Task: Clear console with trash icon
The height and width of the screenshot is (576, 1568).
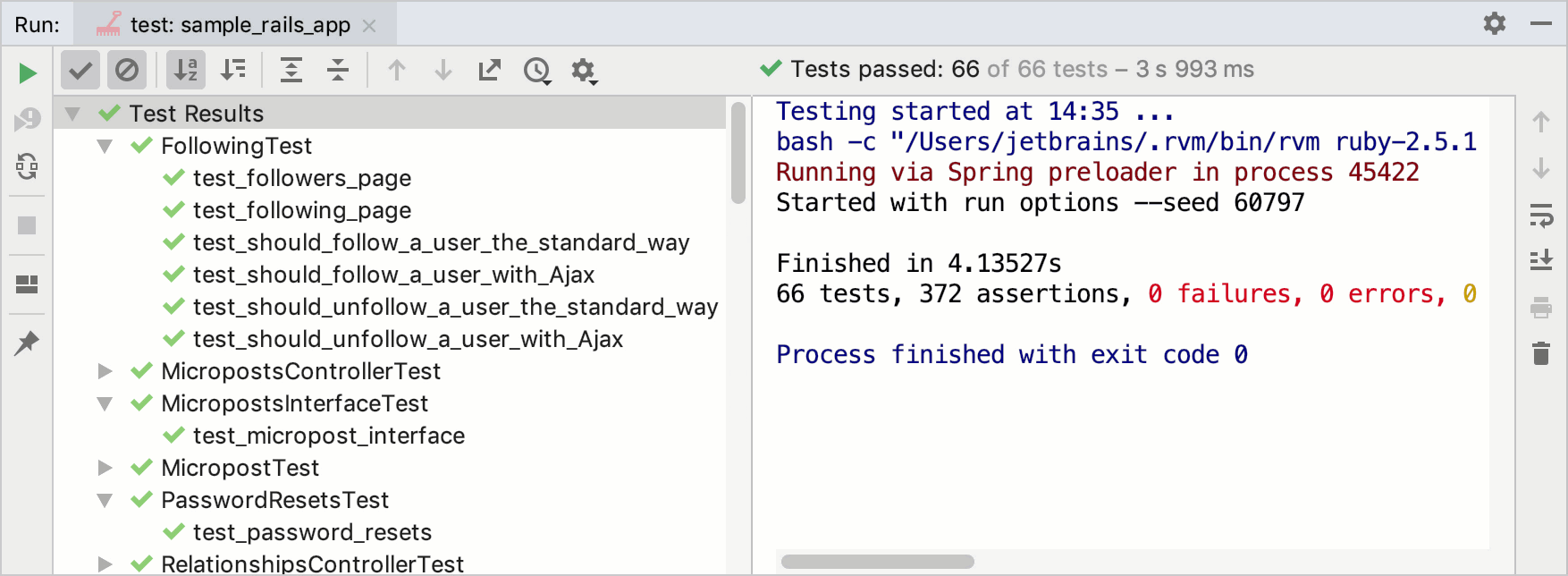Action: 1541,353
